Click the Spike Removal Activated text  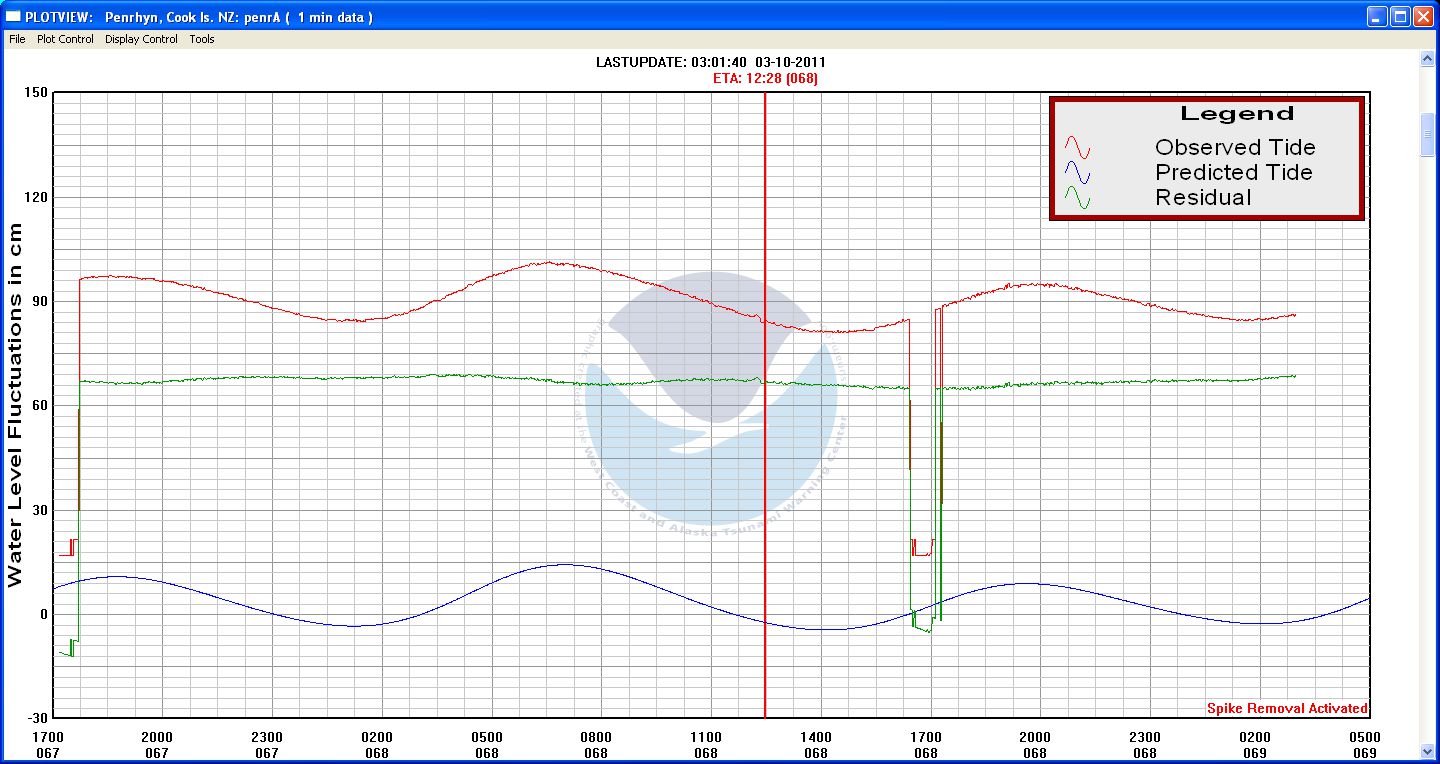(1287, 708)
